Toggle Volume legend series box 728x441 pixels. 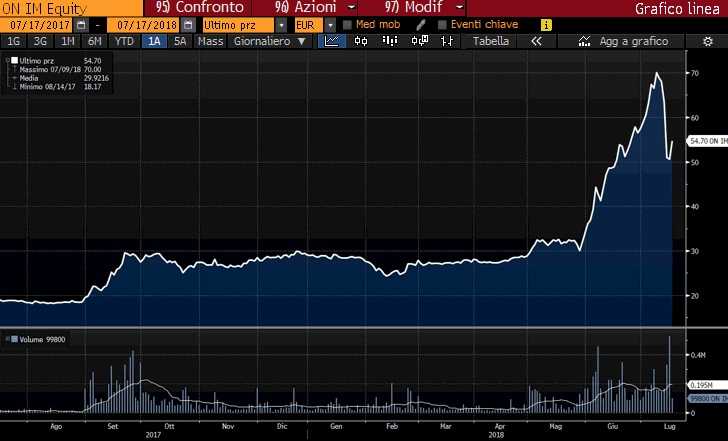click(14, 339)
